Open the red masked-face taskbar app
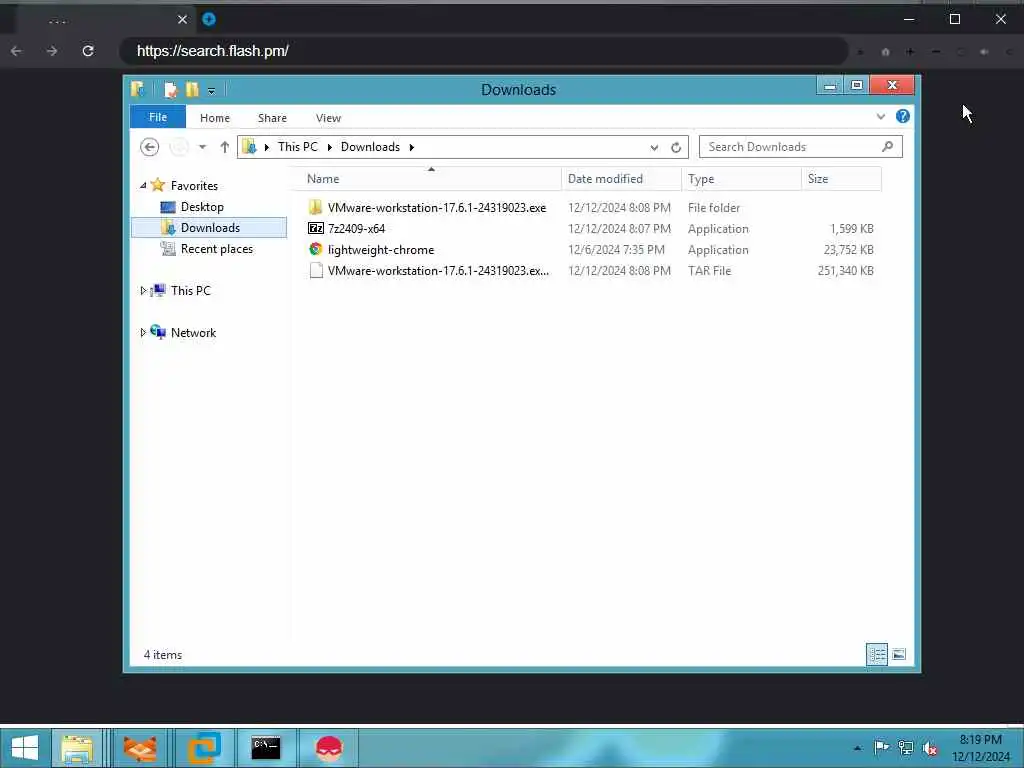Image resolution: width=1024 pixels, height=768 pixels. (328, 748)
